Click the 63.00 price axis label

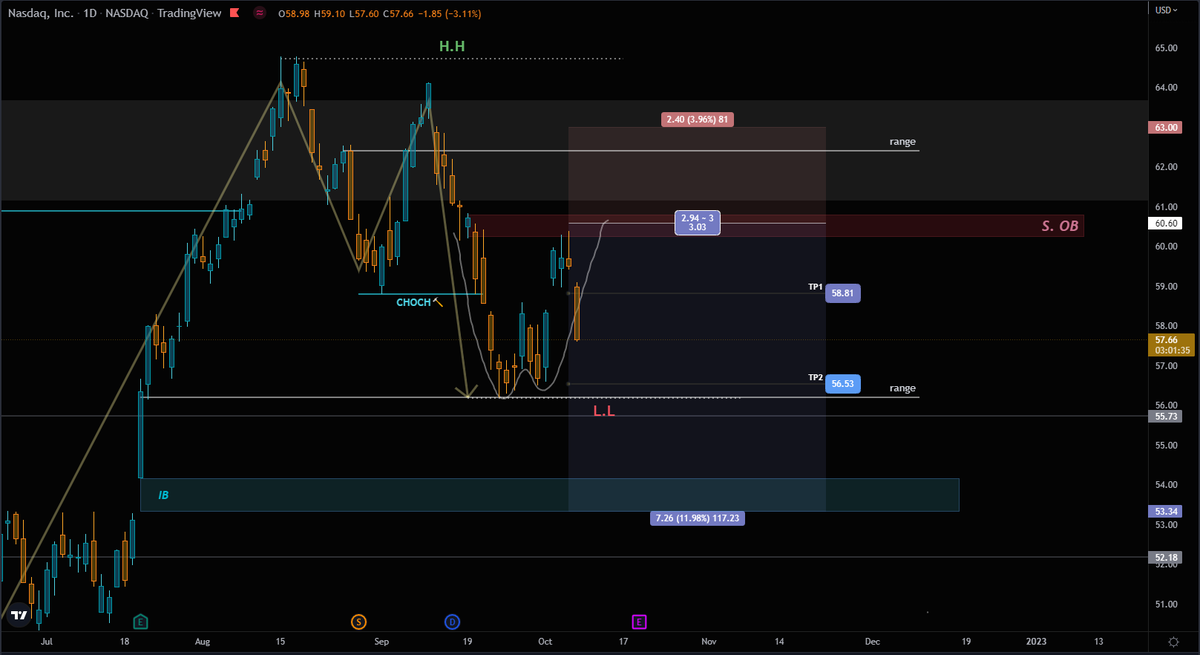1166,128
